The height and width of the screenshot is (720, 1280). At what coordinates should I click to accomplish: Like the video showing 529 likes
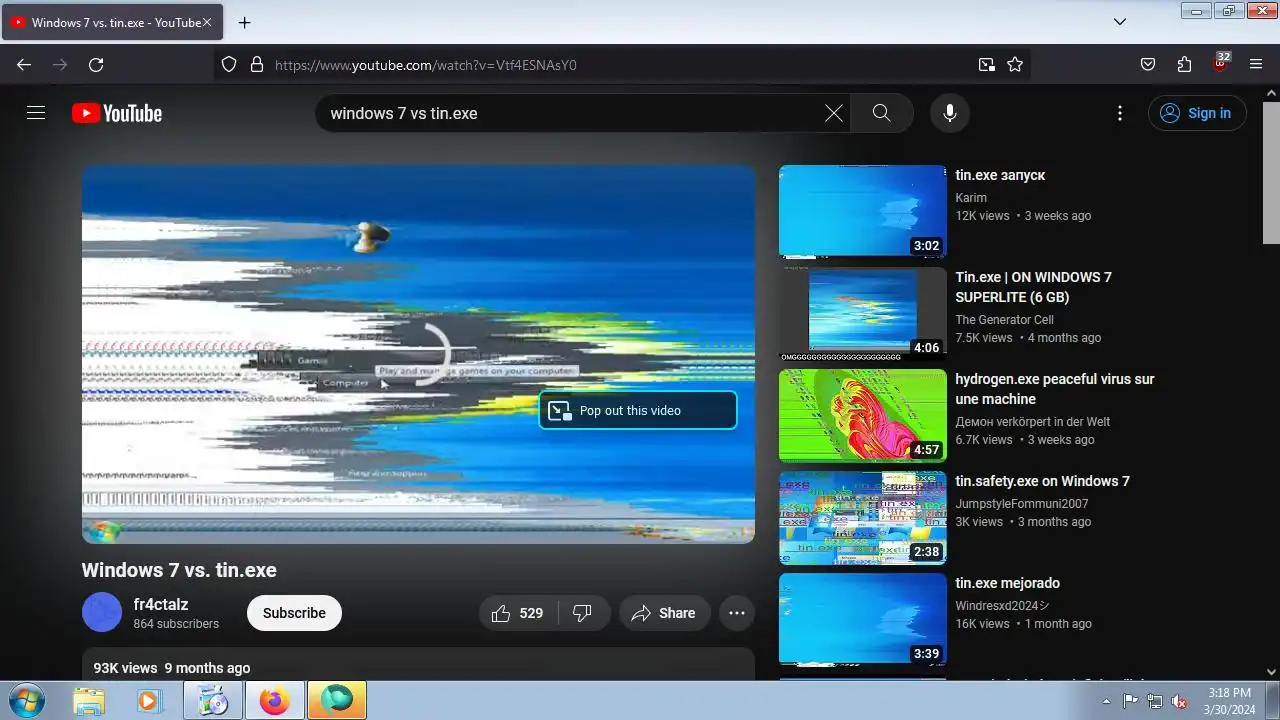tap(517, 613)
